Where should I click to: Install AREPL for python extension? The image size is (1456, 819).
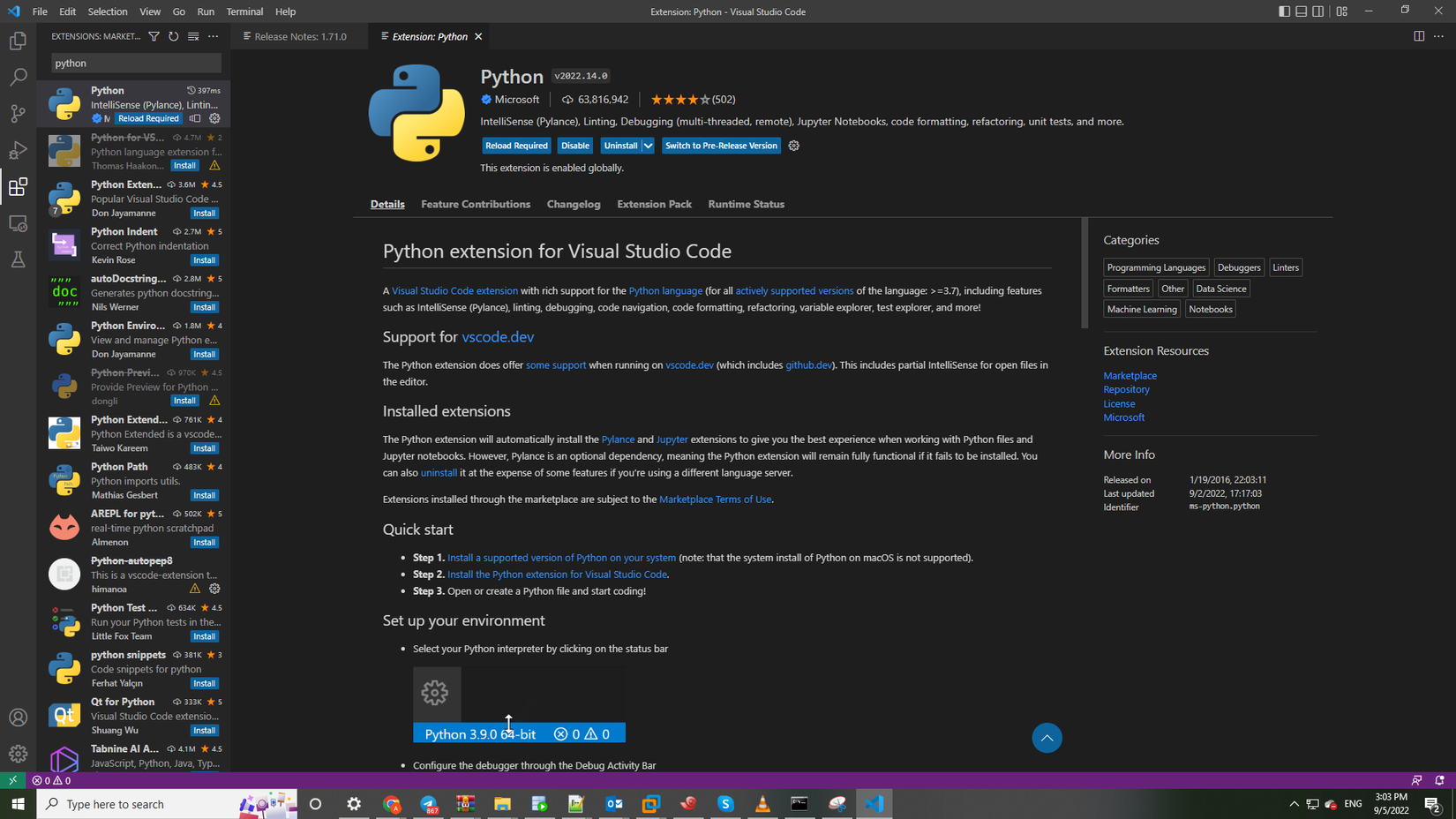[205, 543]
